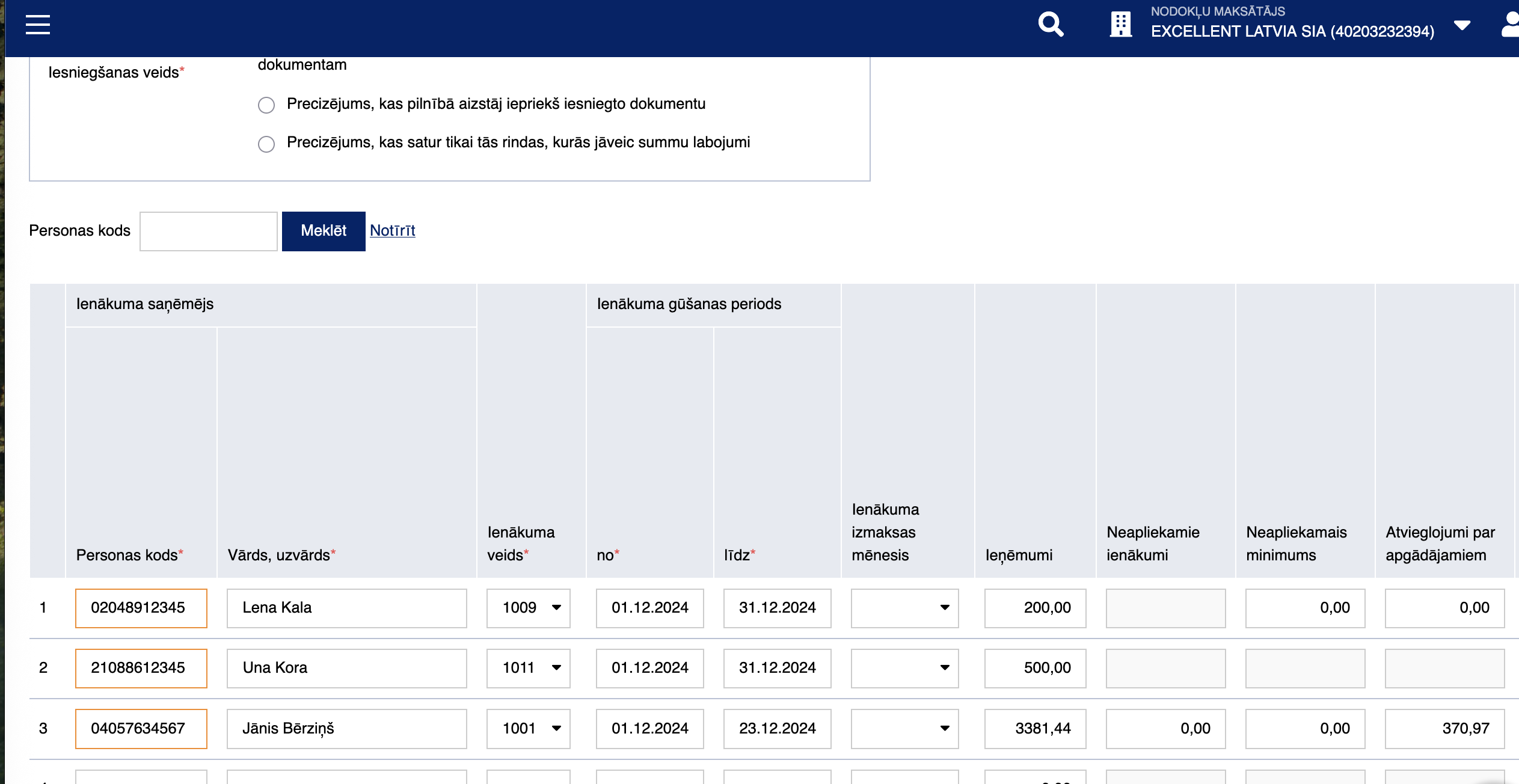Expand payout month dropdown for Jānis Bērziņš
The width and height of the screenshot is (1519, 784).
[x=904, y=729]
